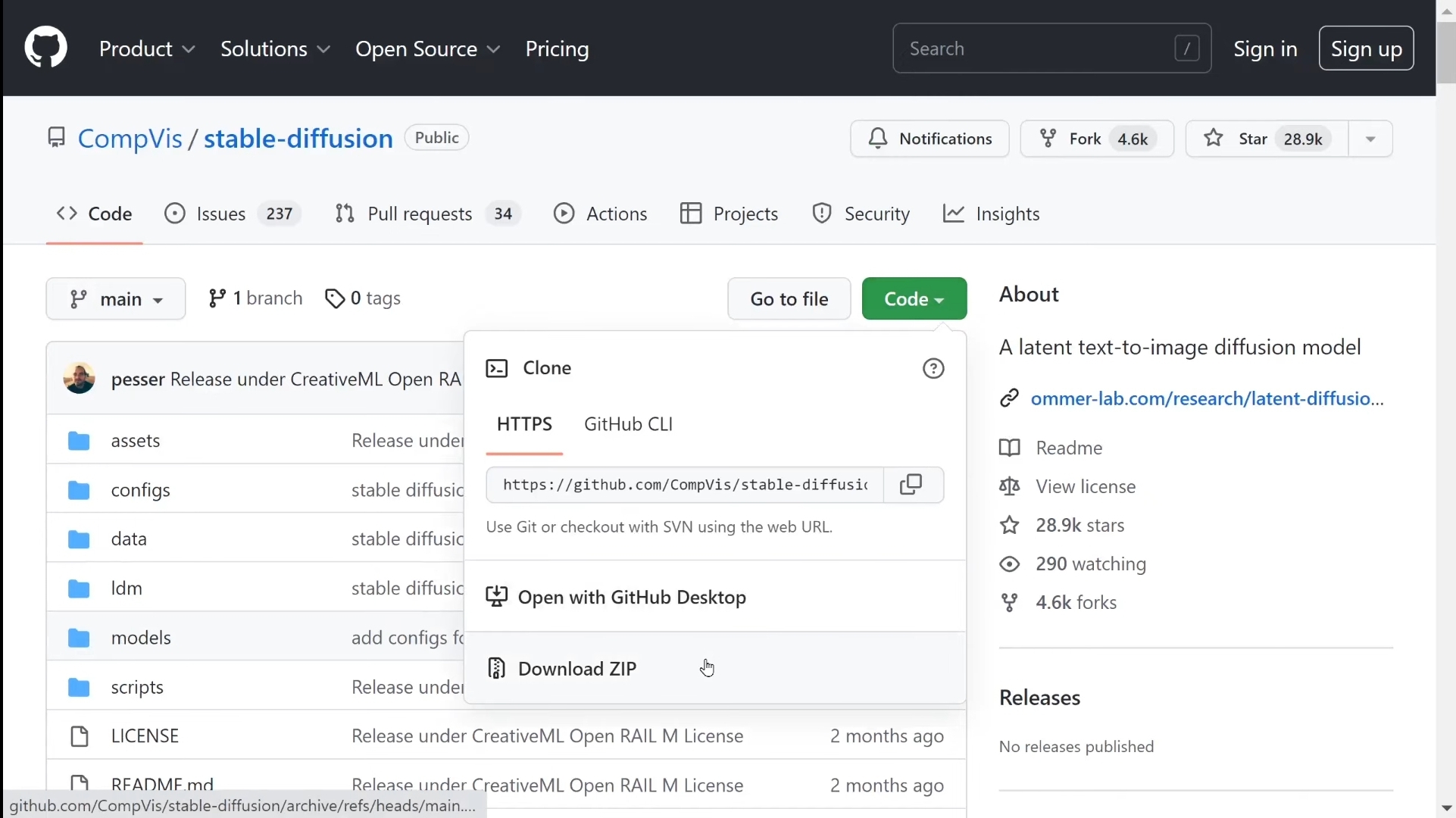Copy the HTTPS clone URL icon

(913, 485)
